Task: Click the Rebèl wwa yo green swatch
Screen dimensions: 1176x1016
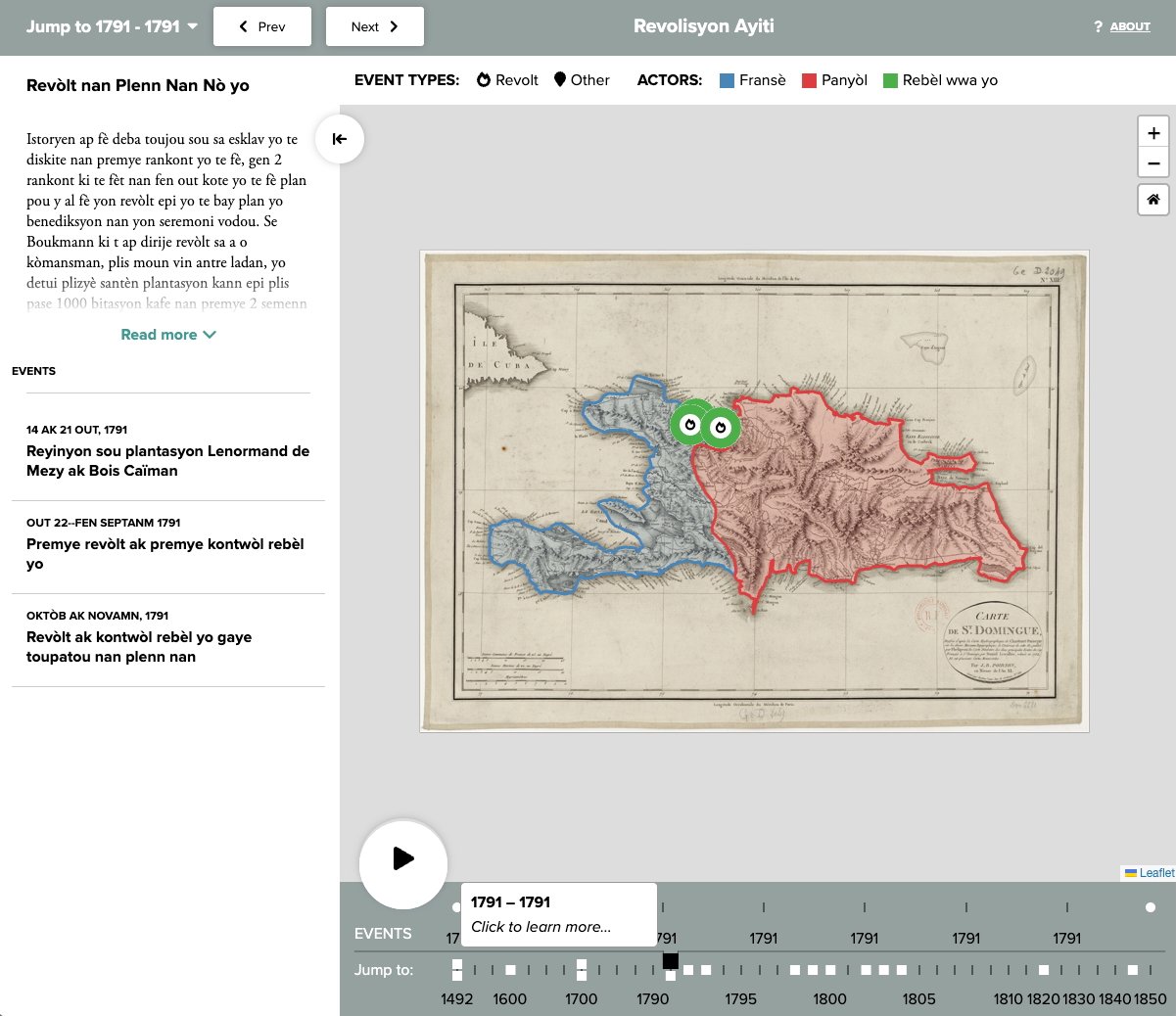Action: pyautogui.click(x=890, y=80)
